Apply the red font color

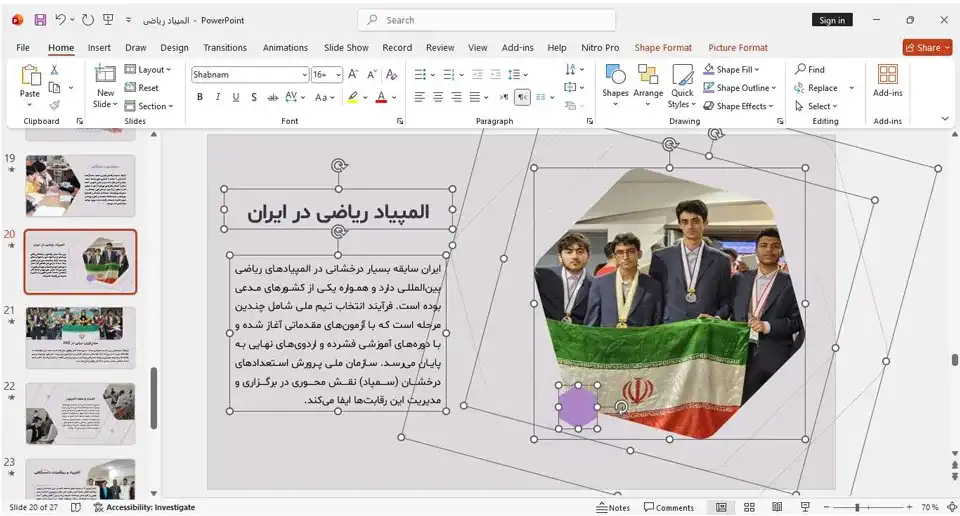[x=381, y=97]
